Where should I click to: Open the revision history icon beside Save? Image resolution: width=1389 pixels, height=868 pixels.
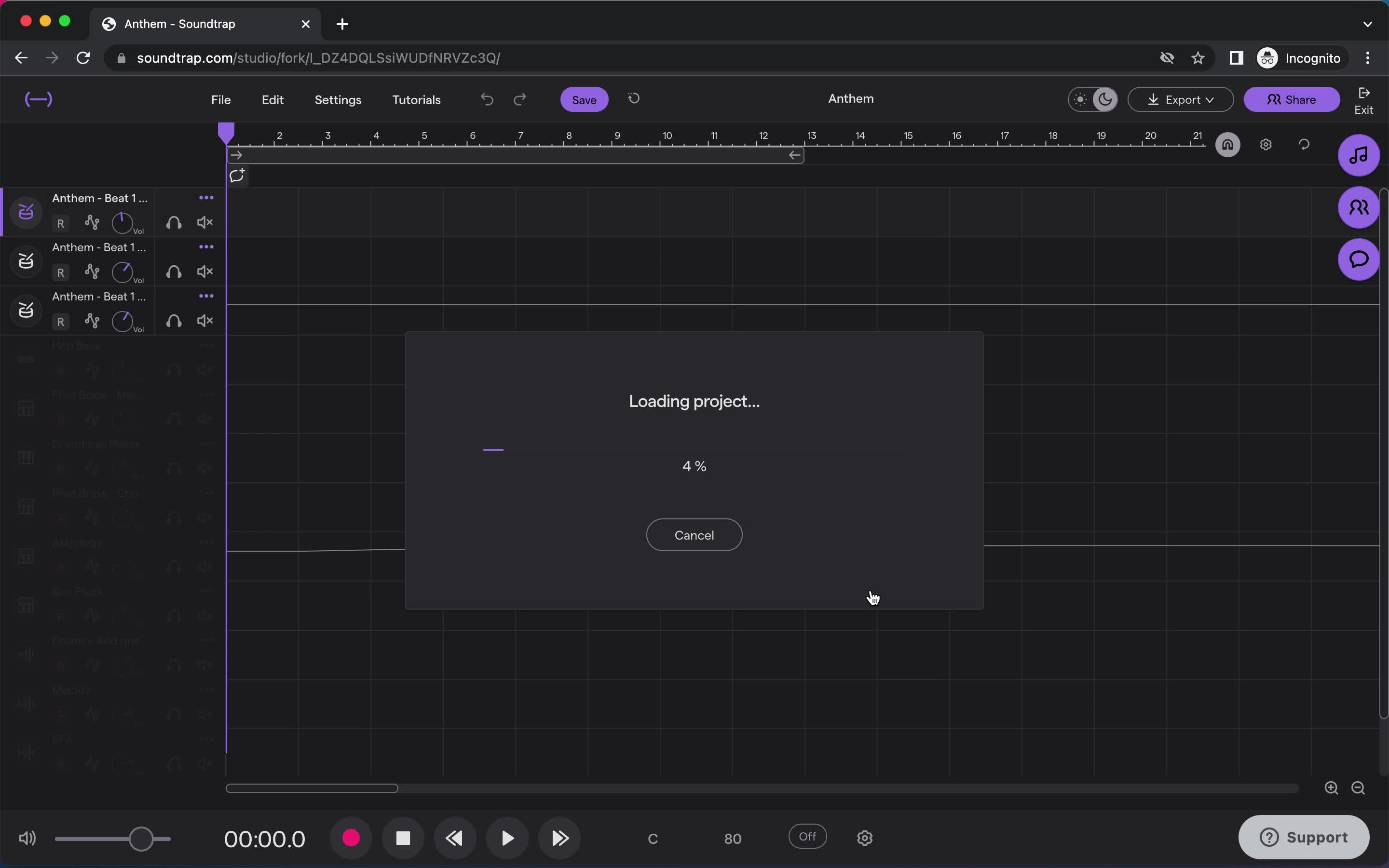click(x=634, y=99)
